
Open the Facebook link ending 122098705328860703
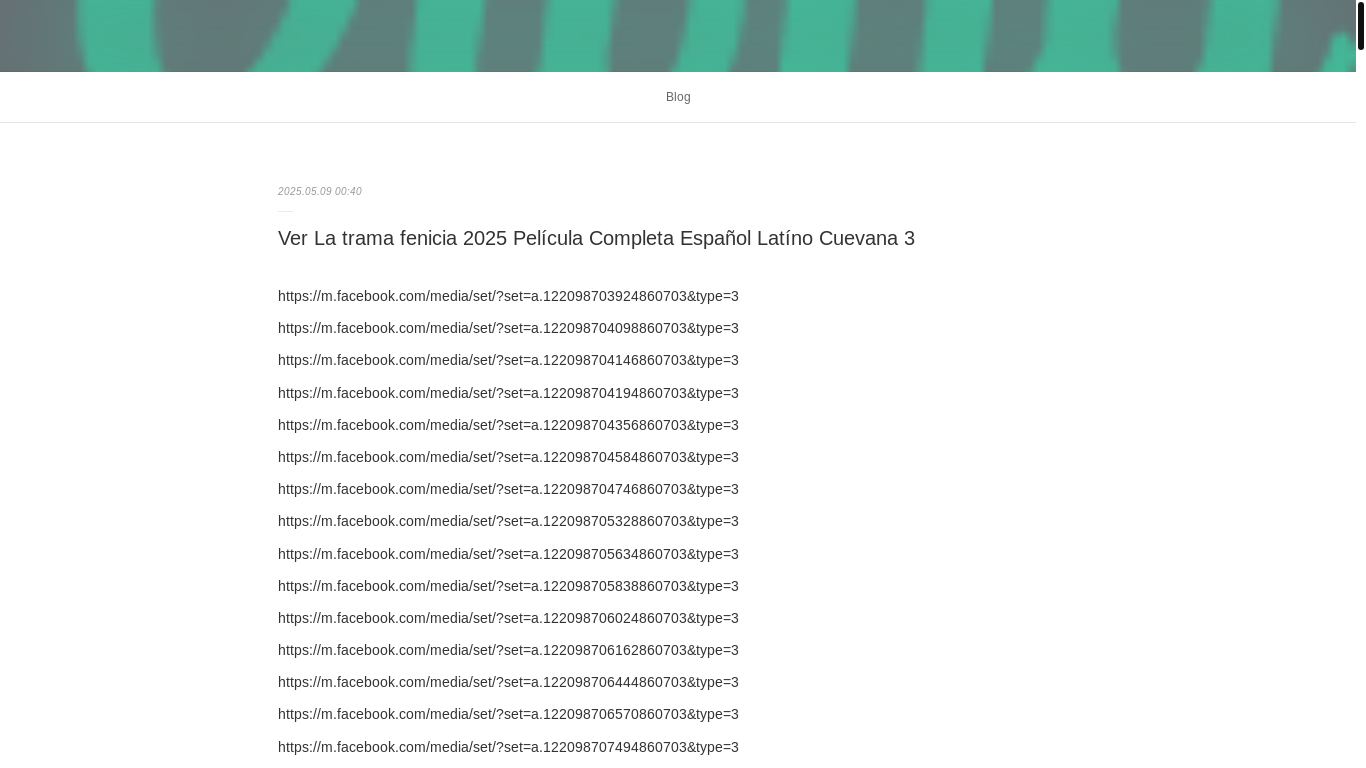click(x=508, y=521)
